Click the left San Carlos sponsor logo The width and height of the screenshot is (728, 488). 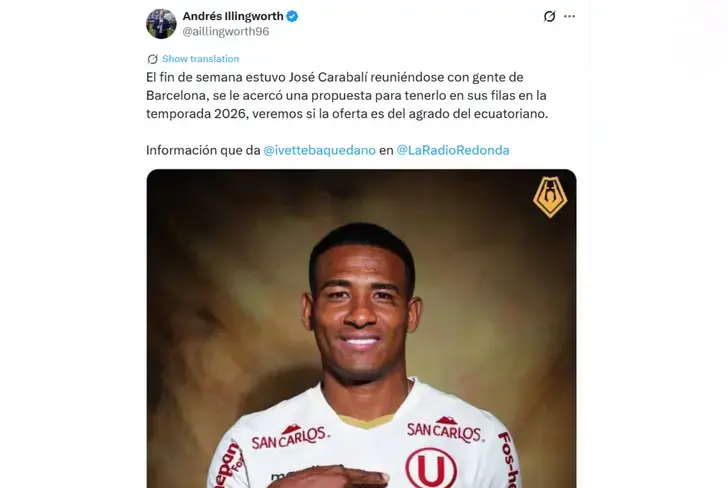tap(291, 437)
